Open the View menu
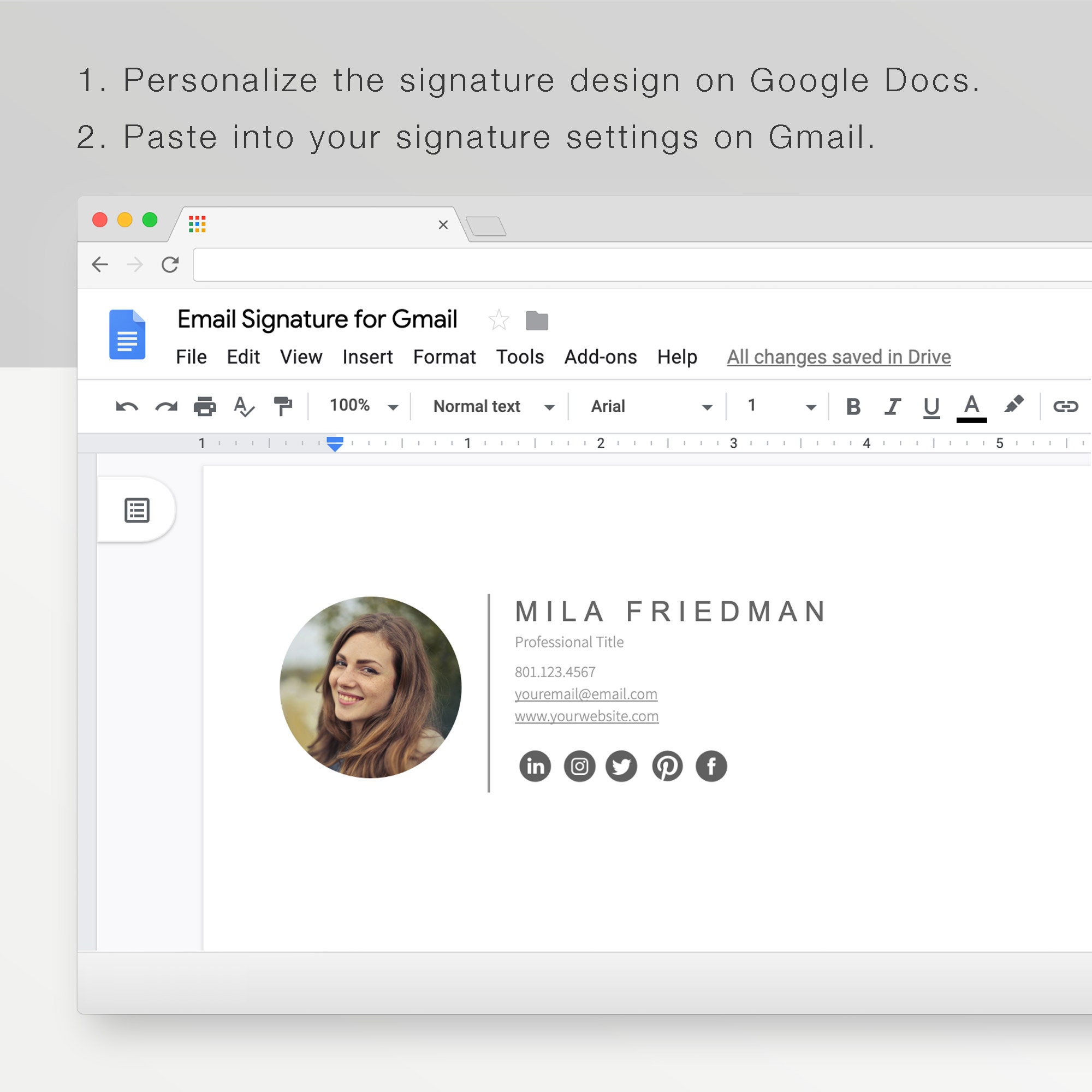 [301, 357]
